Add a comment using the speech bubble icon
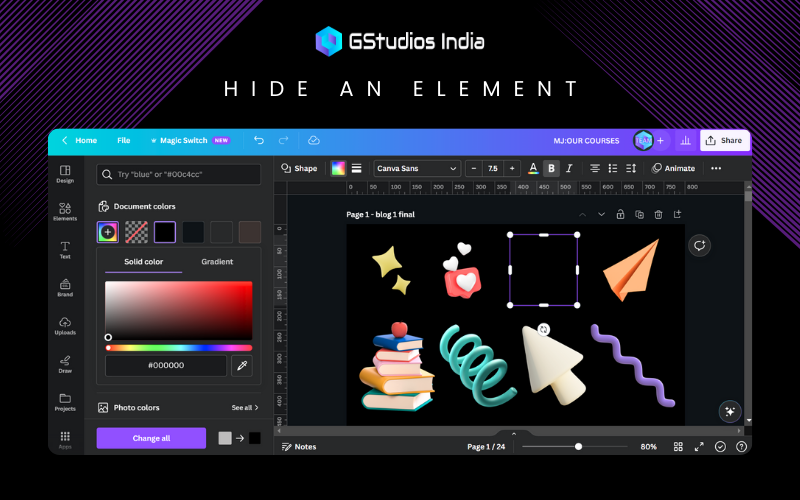800x500 pixels. click(699, 245)
